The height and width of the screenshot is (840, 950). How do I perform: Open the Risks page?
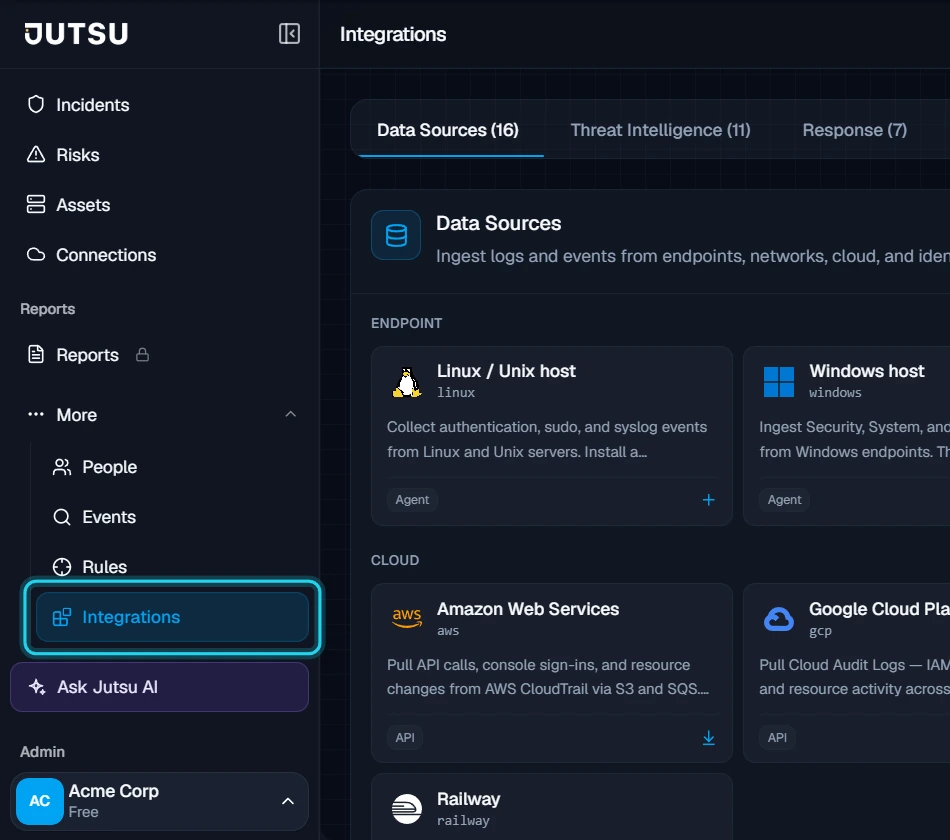tap(159, 155)
